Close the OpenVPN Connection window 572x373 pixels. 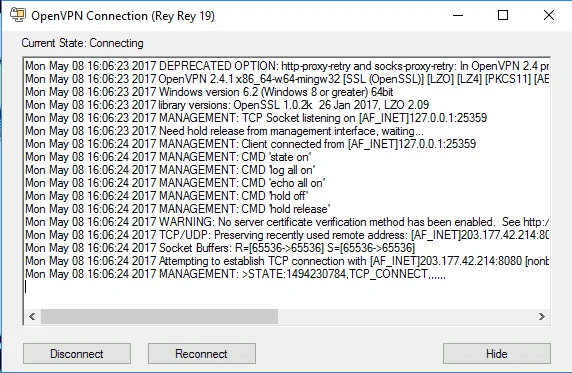click(549, 15)
